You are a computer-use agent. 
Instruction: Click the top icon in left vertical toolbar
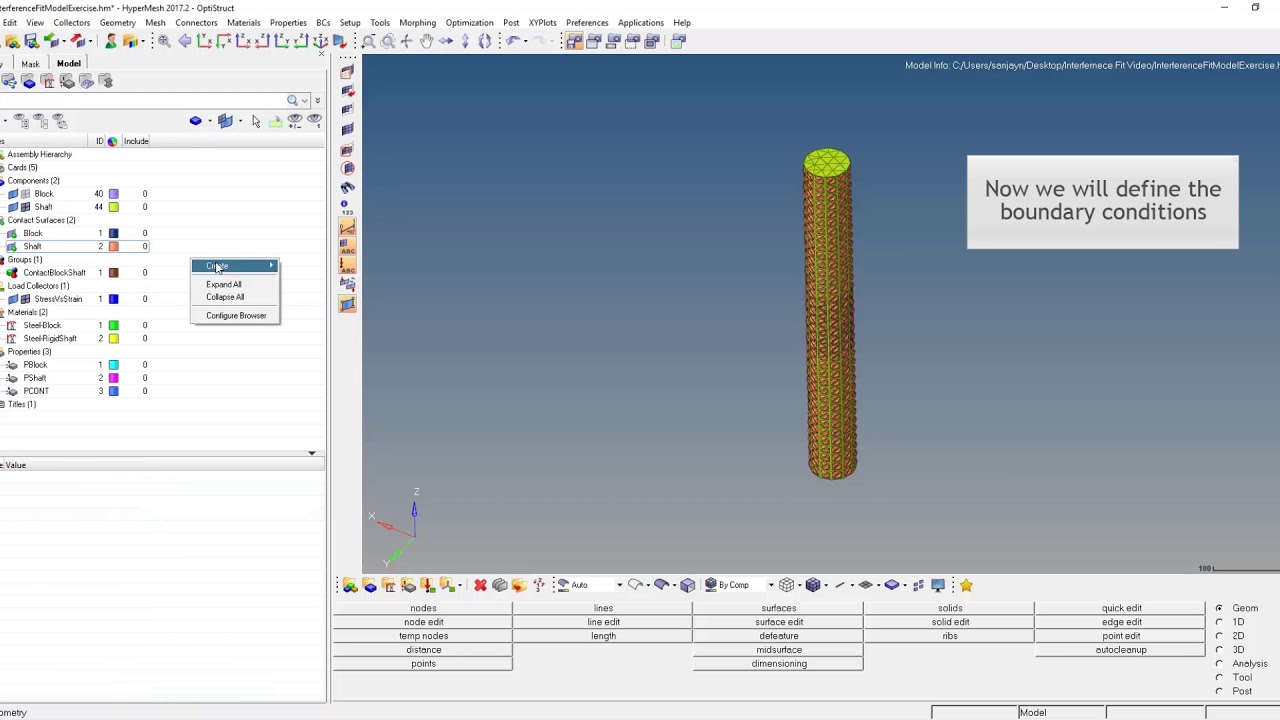pyautogui.click(x=347, y=72)
